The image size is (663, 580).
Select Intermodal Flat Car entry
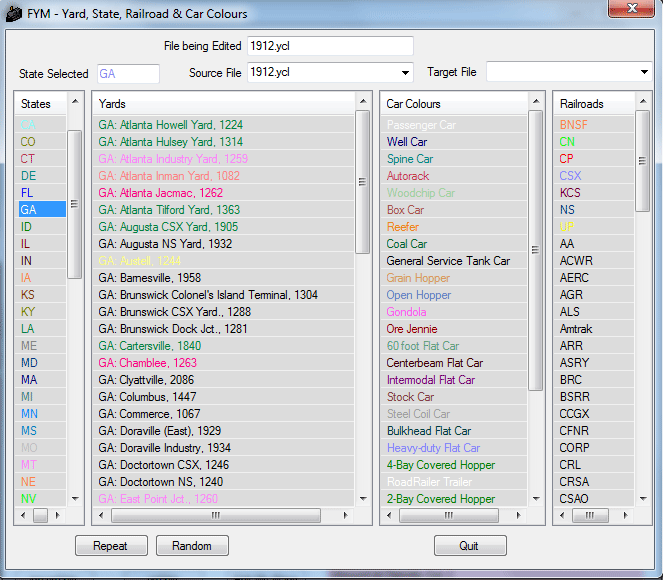(x=454, y=380)
